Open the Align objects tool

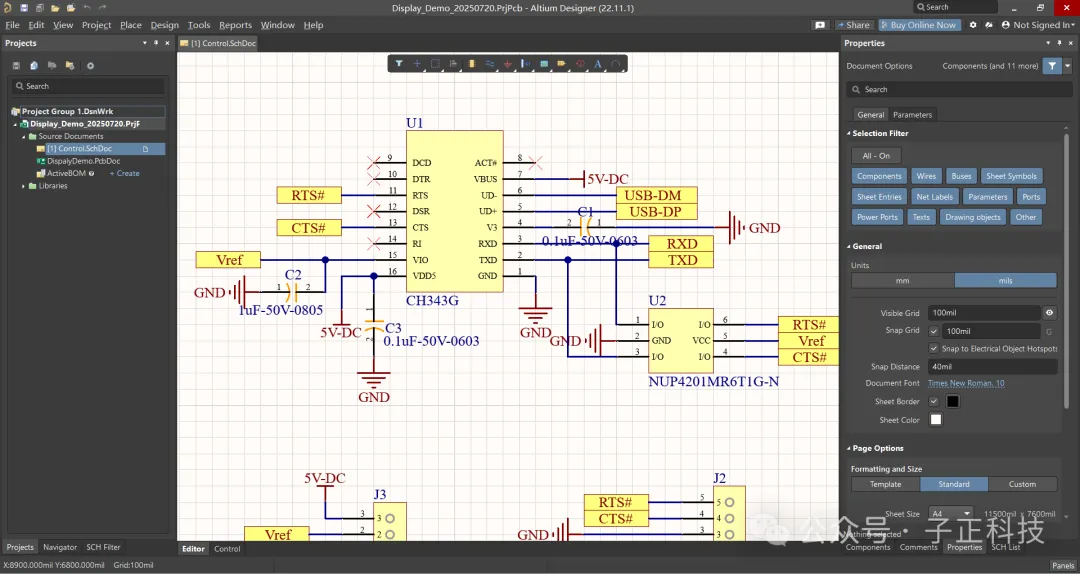pos(453,64)
